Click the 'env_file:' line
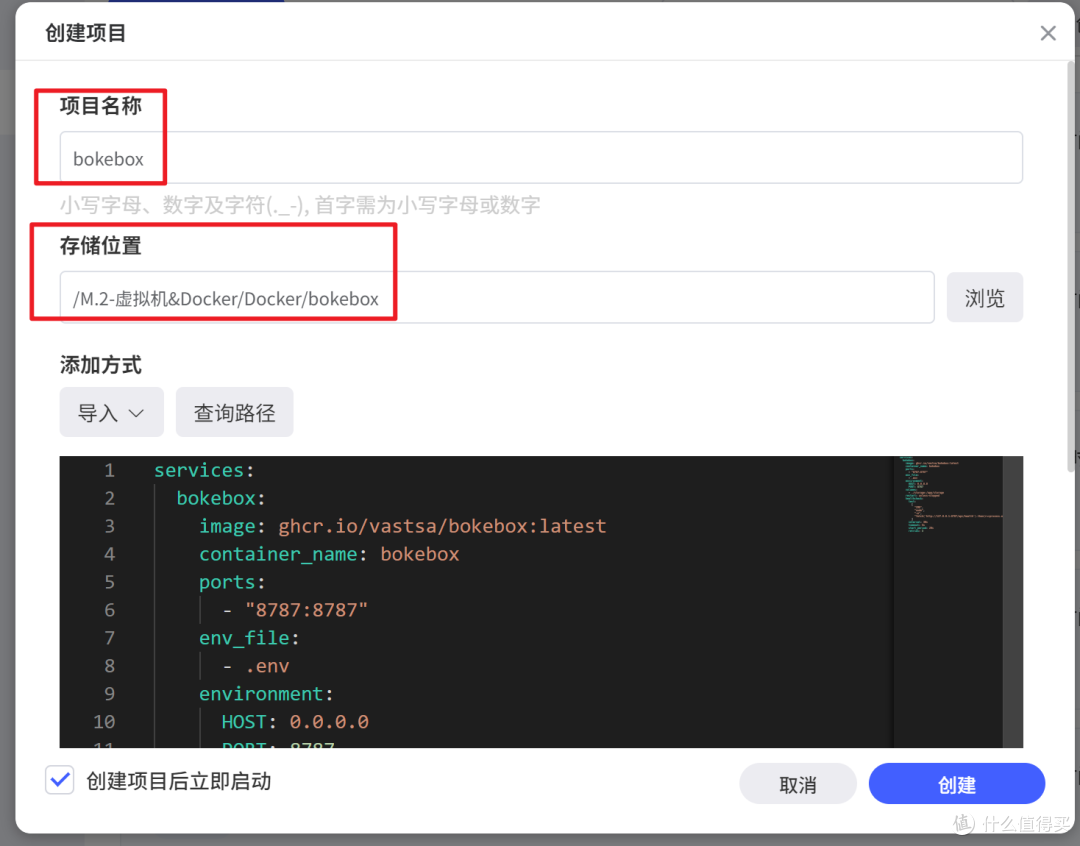 tap(249, 638)
